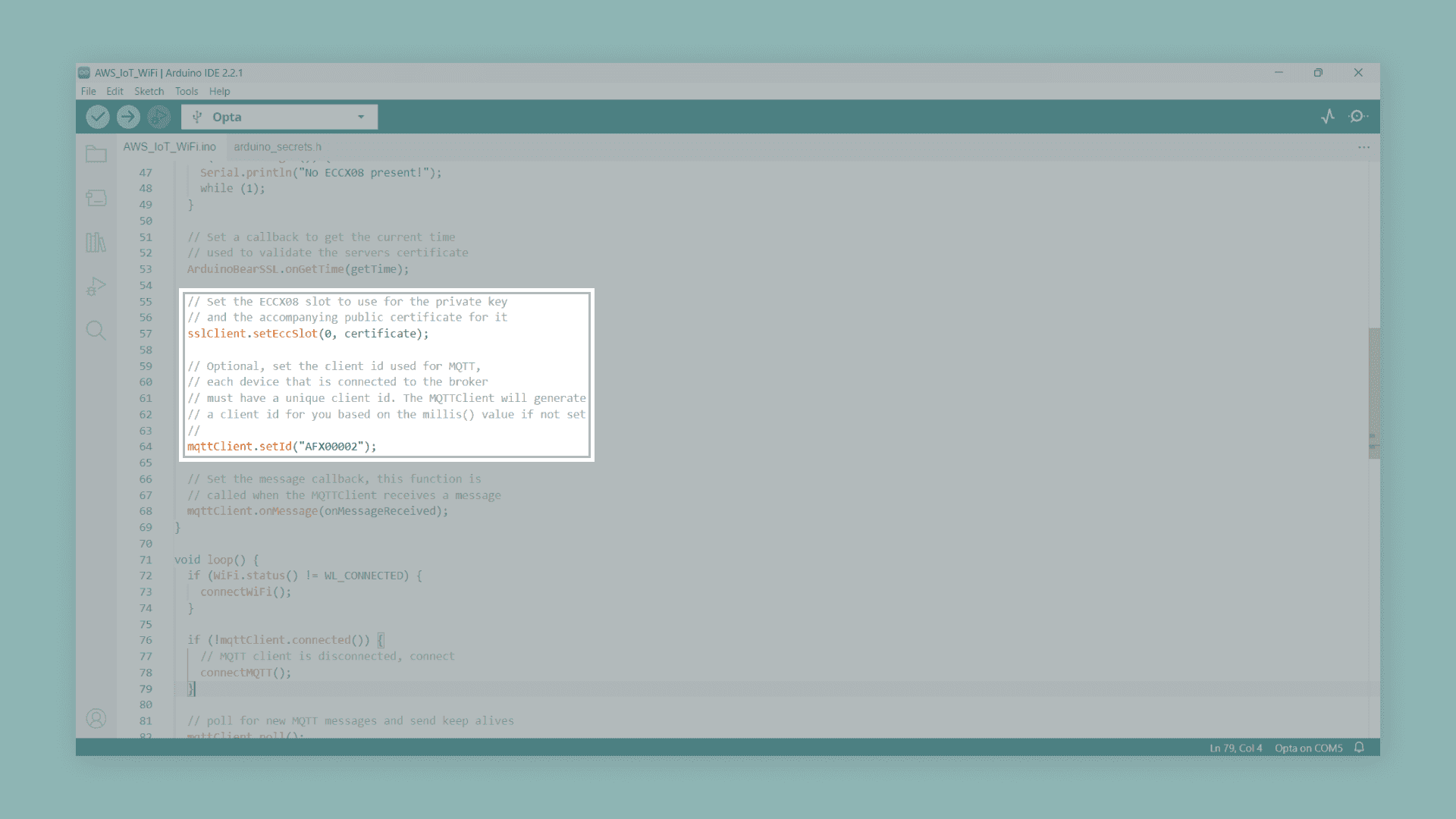This screenshot has width=1456, height=819.
Task: Minimize the Arduino IDE window
Action: (x=1279, y=73)
